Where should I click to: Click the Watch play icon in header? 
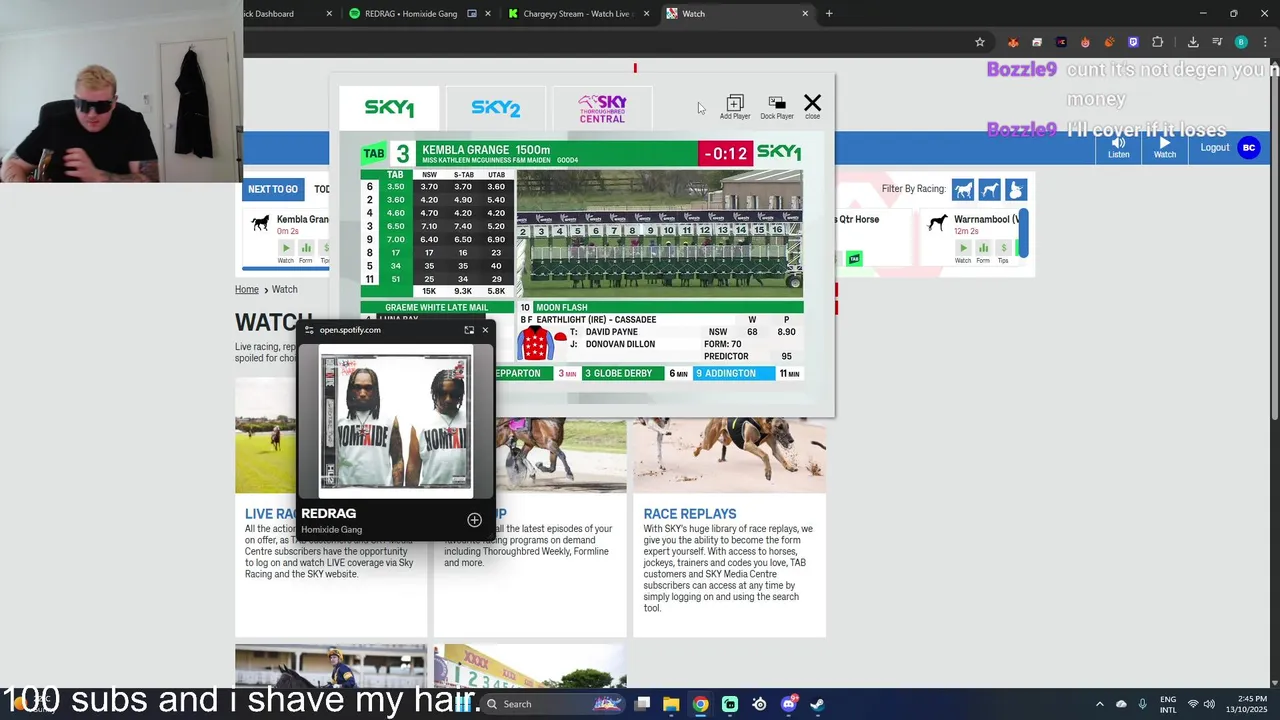(x=1165, y=143)
